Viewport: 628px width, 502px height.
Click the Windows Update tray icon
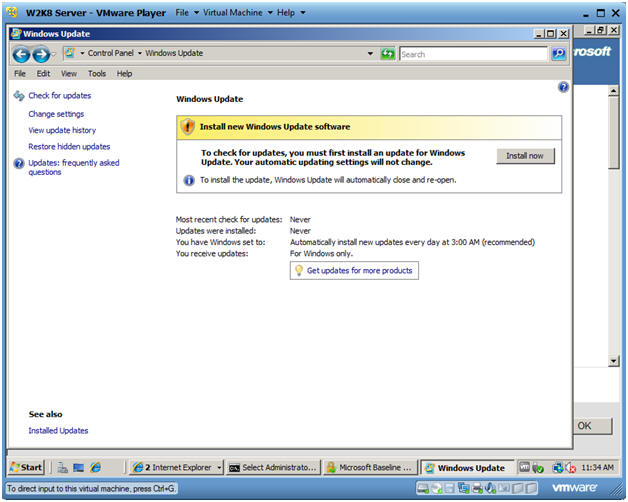pos(558,468)
